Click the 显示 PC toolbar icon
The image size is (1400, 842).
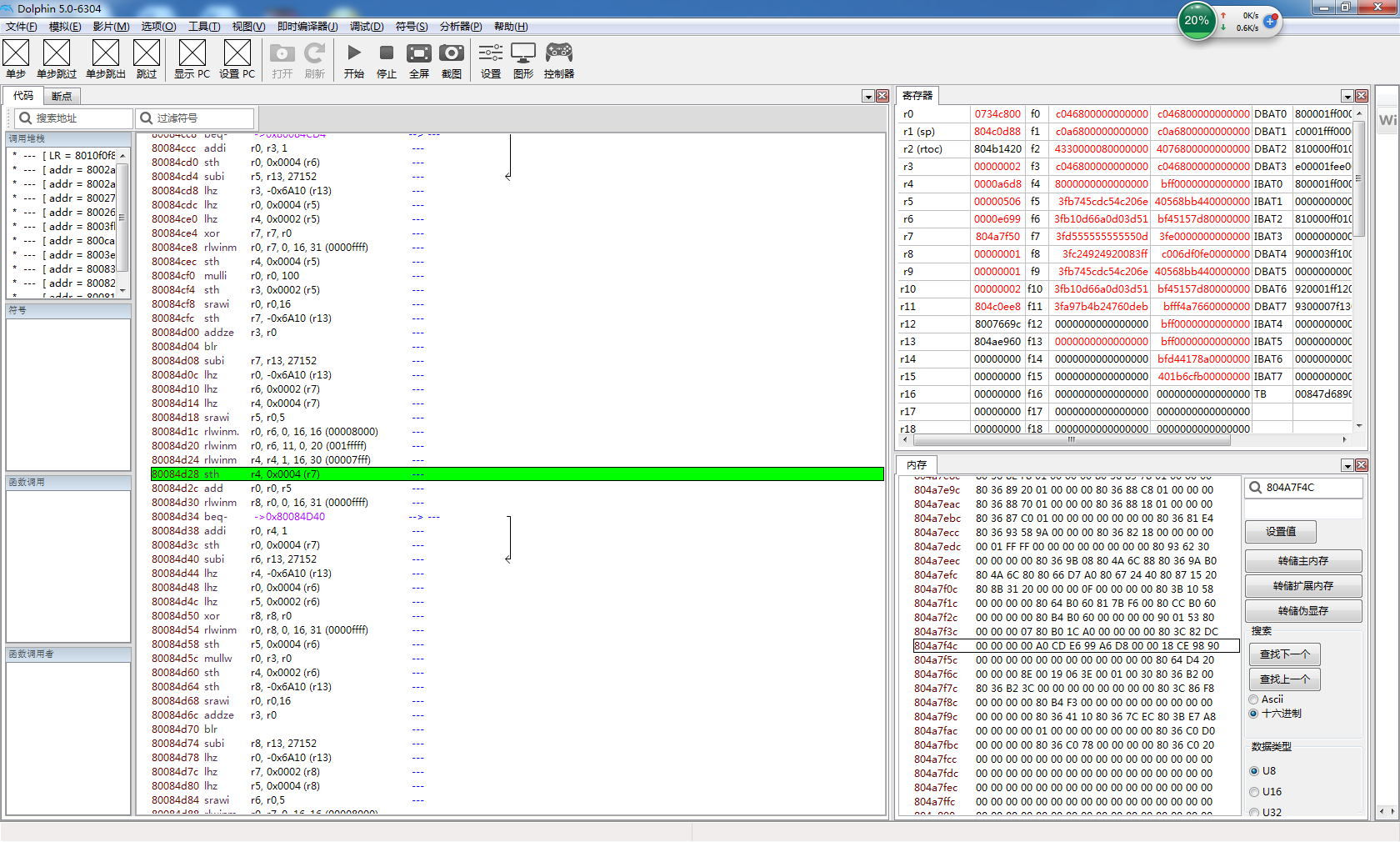click(192, 53)
